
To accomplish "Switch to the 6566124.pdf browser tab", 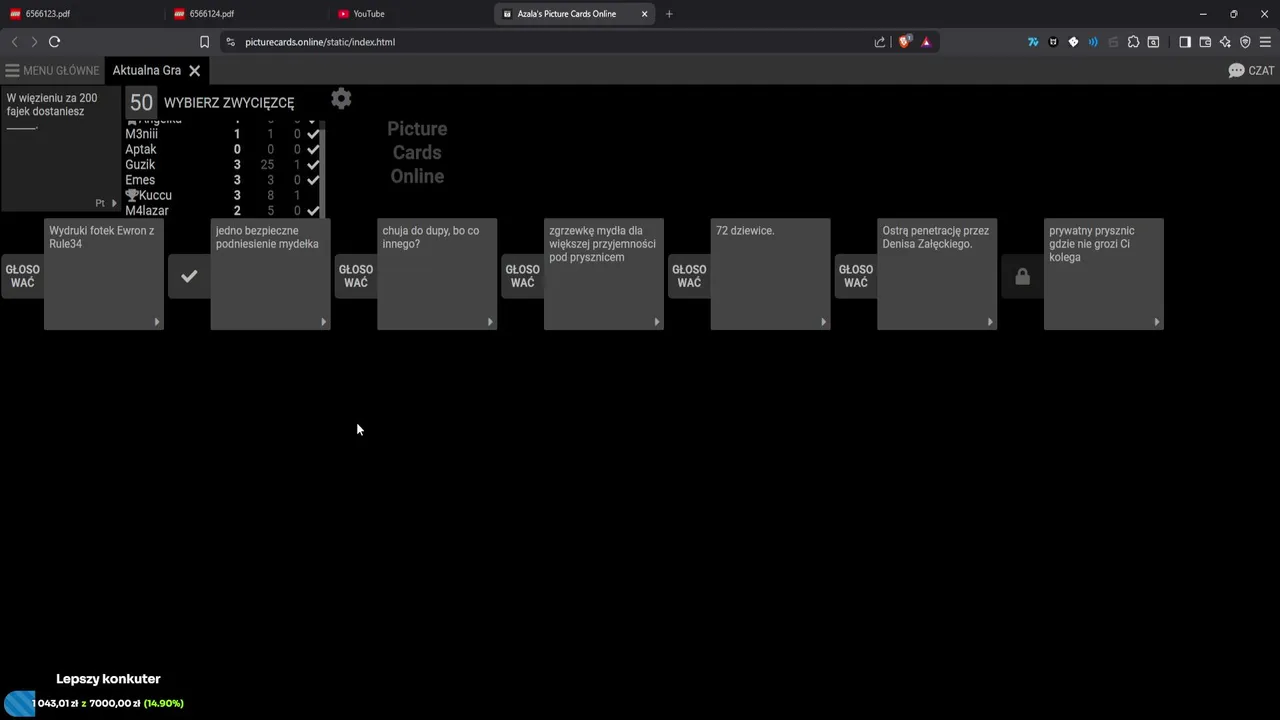I will (245, 14).
